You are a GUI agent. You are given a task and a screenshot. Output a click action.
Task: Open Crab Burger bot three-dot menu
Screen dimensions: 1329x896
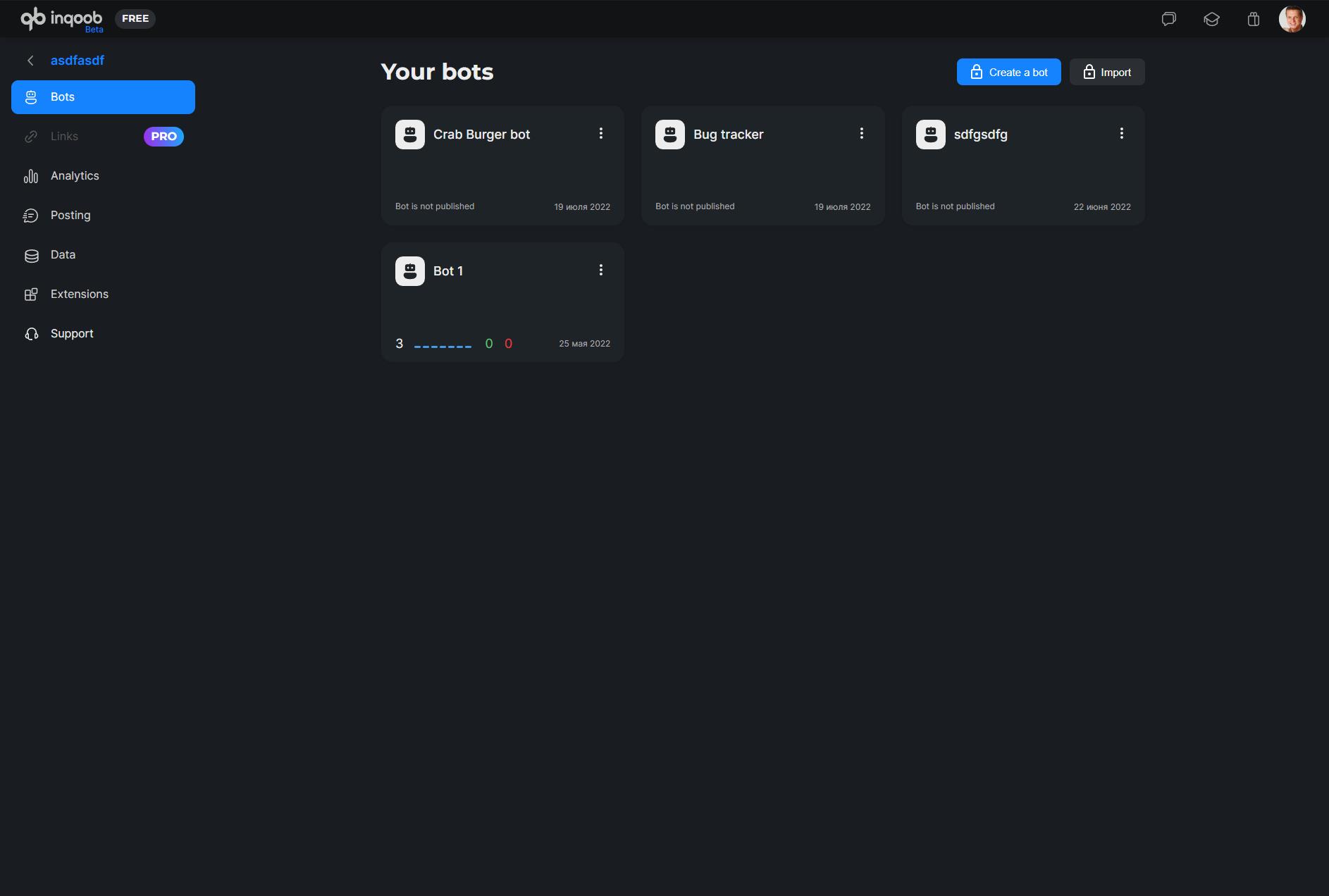[601, 133]
